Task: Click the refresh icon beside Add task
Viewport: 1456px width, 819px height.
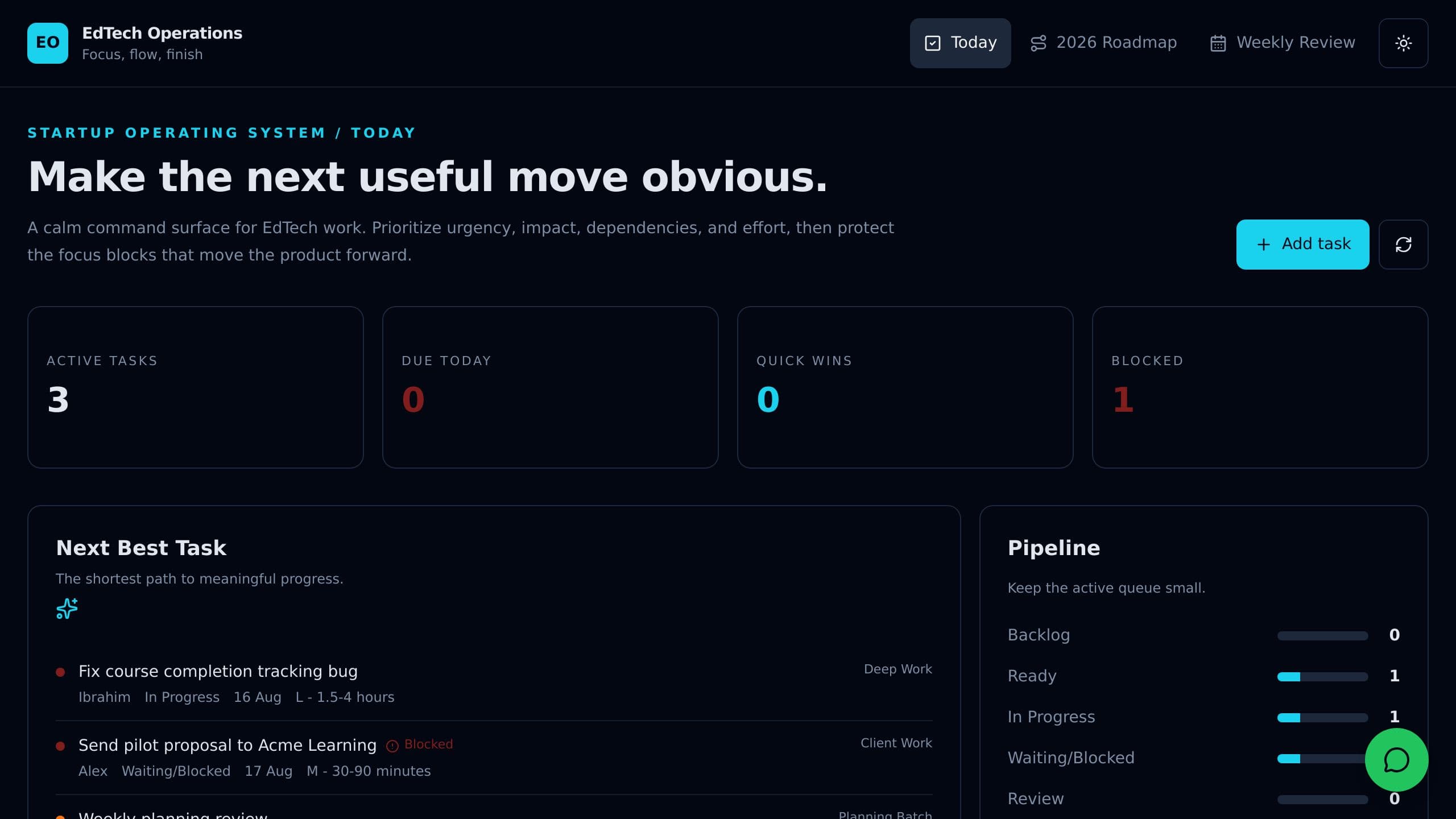Action: [x=1403, y=245]
